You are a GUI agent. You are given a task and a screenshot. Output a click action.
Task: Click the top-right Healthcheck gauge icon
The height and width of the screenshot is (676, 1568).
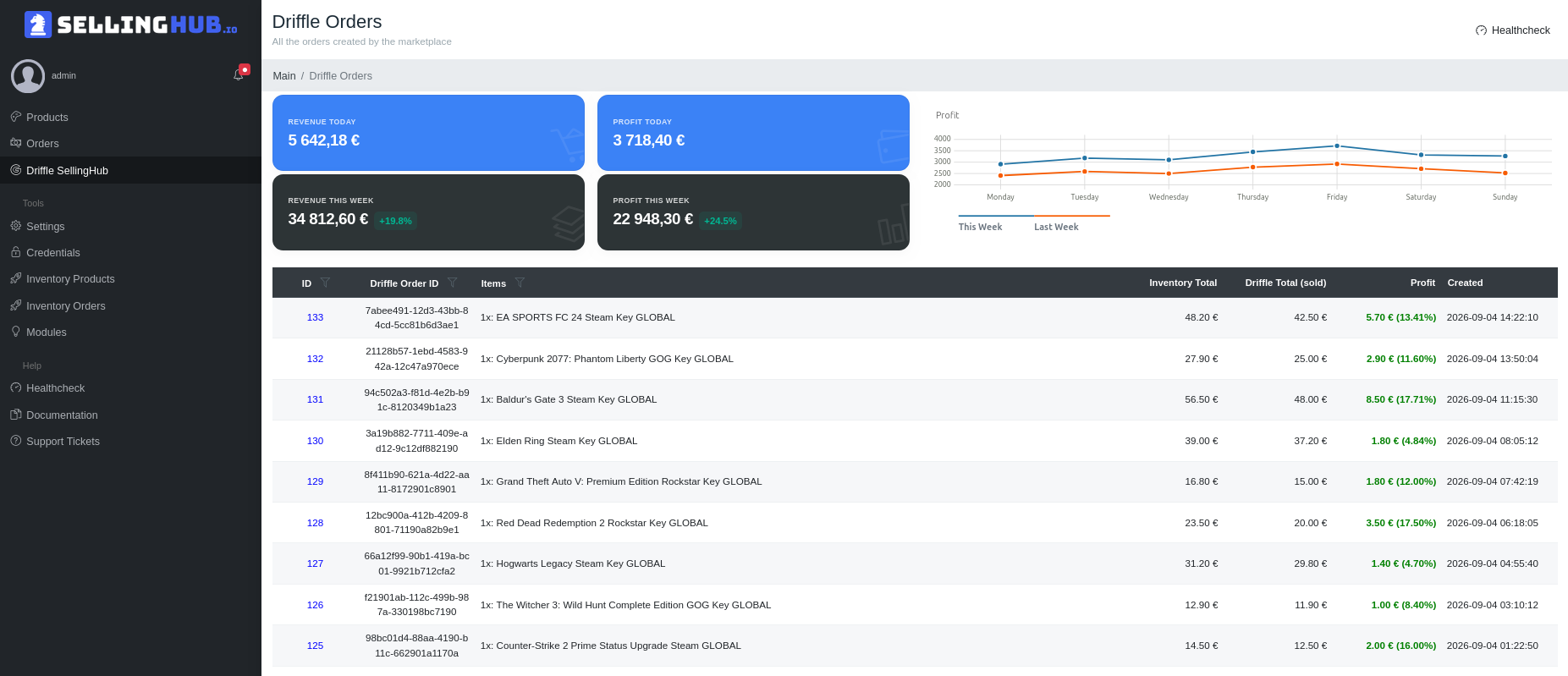pyautogui.click(x=1481, y=30)
